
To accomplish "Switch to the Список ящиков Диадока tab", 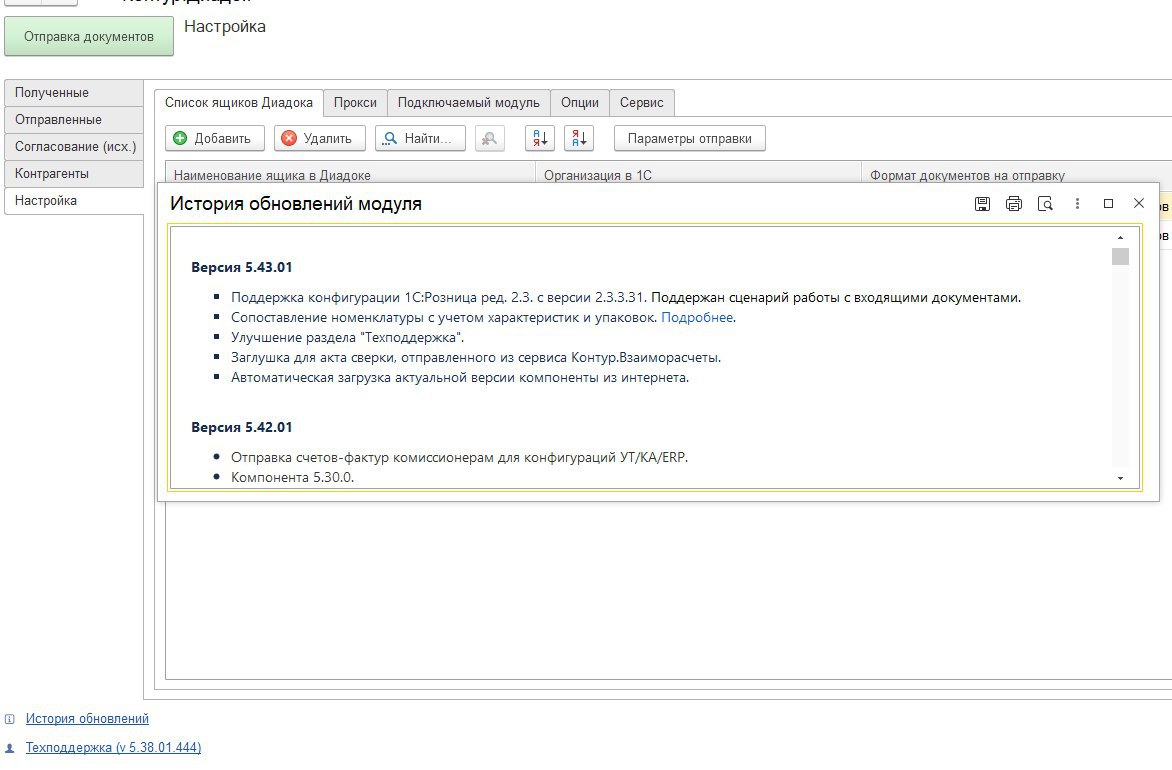I will coord(238,102).
